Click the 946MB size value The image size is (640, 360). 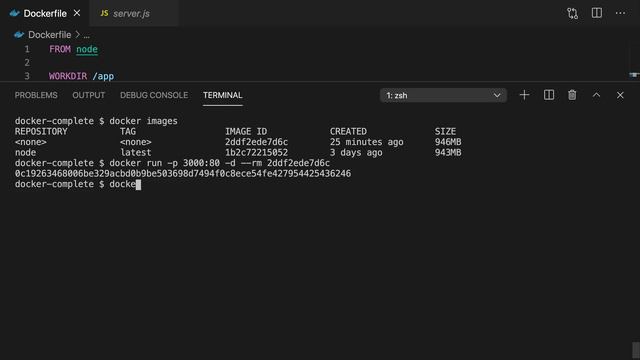coord(448,142)
